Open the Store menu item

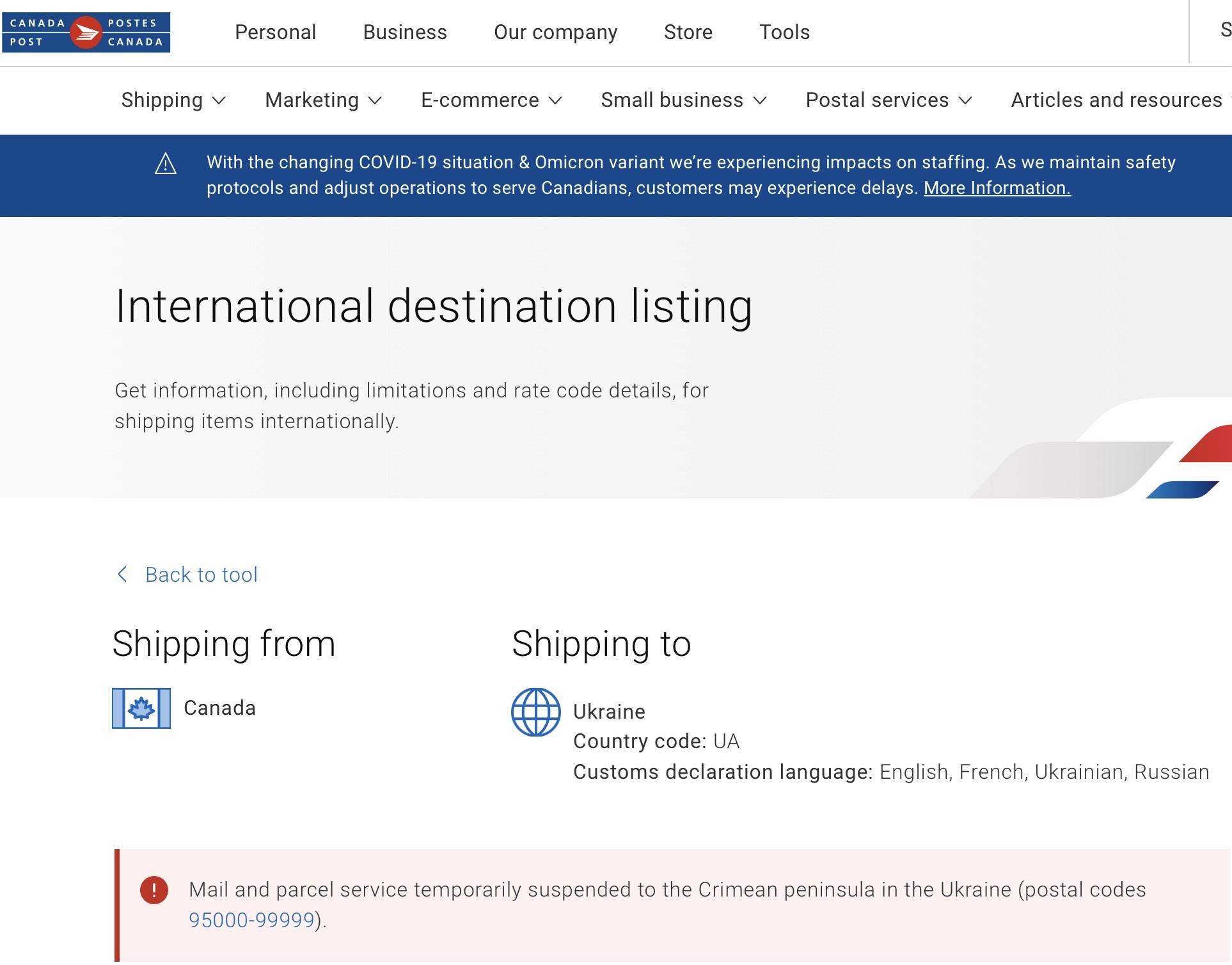point(688,32)
